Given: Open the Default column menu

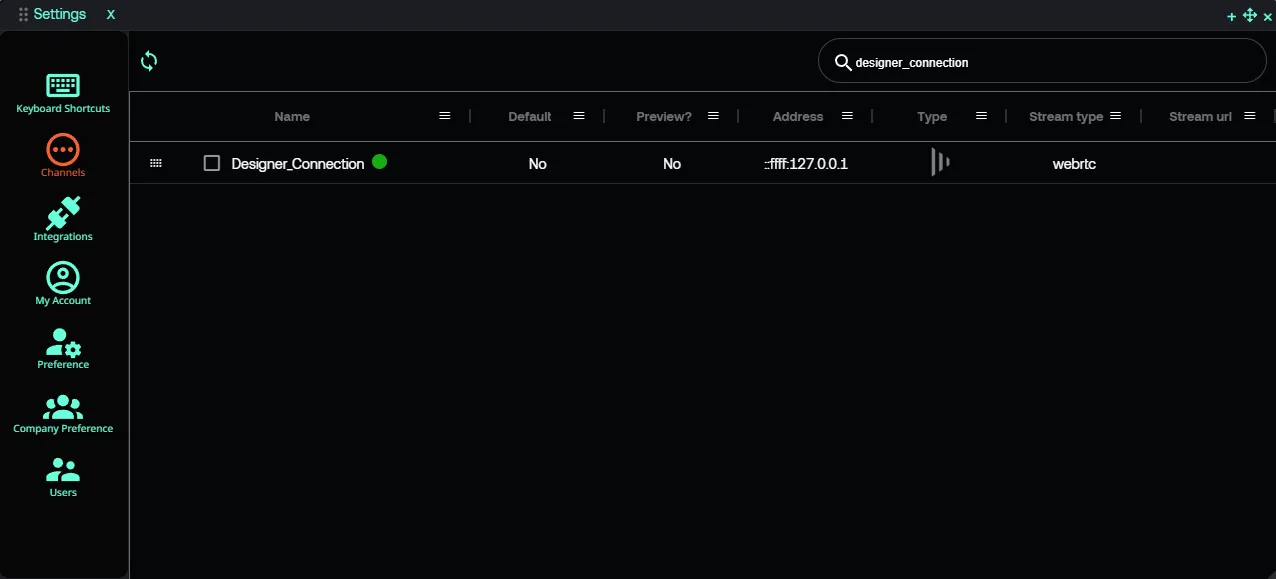Looking at the screenshot, I should 579,116.
